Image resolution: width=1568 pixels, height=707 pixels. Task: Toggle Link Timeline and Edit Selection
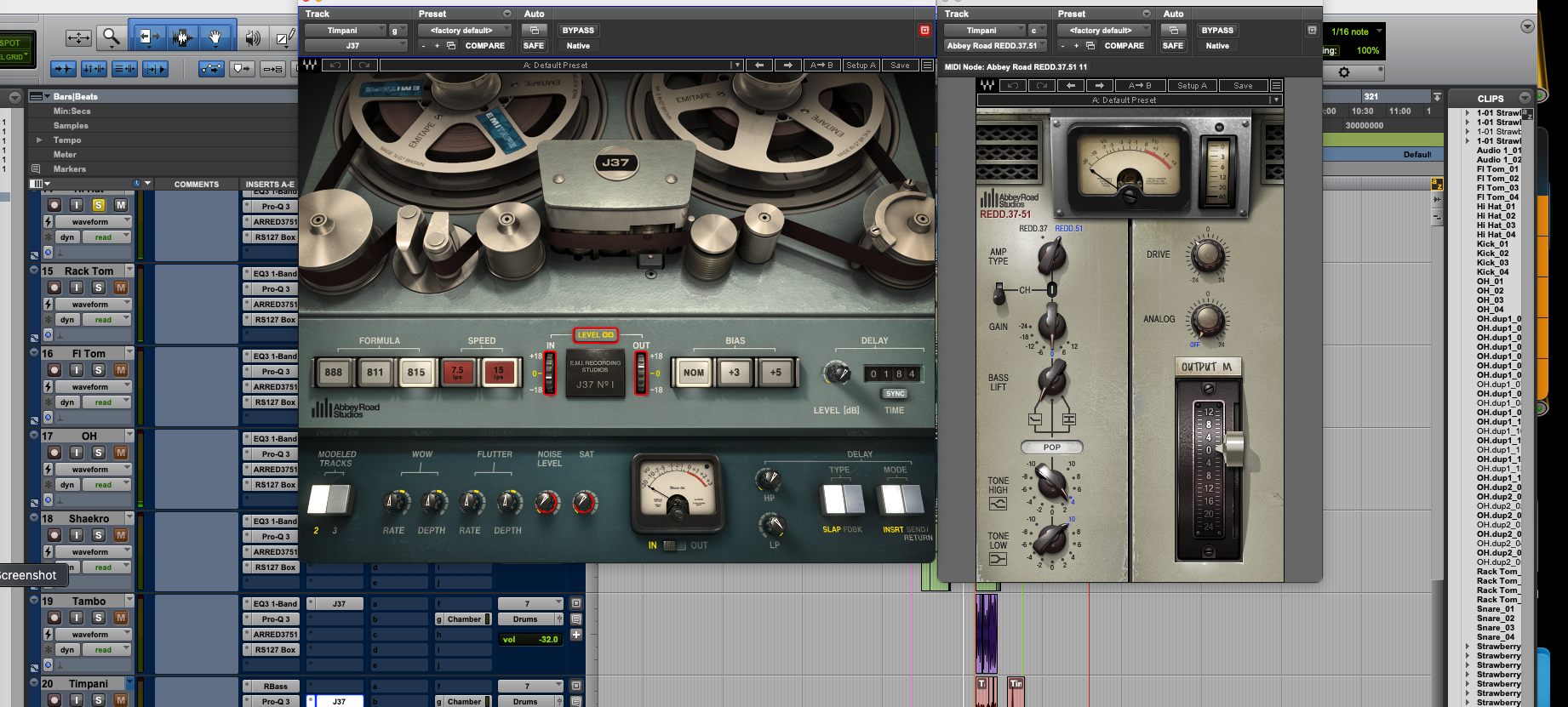point(94,69)
